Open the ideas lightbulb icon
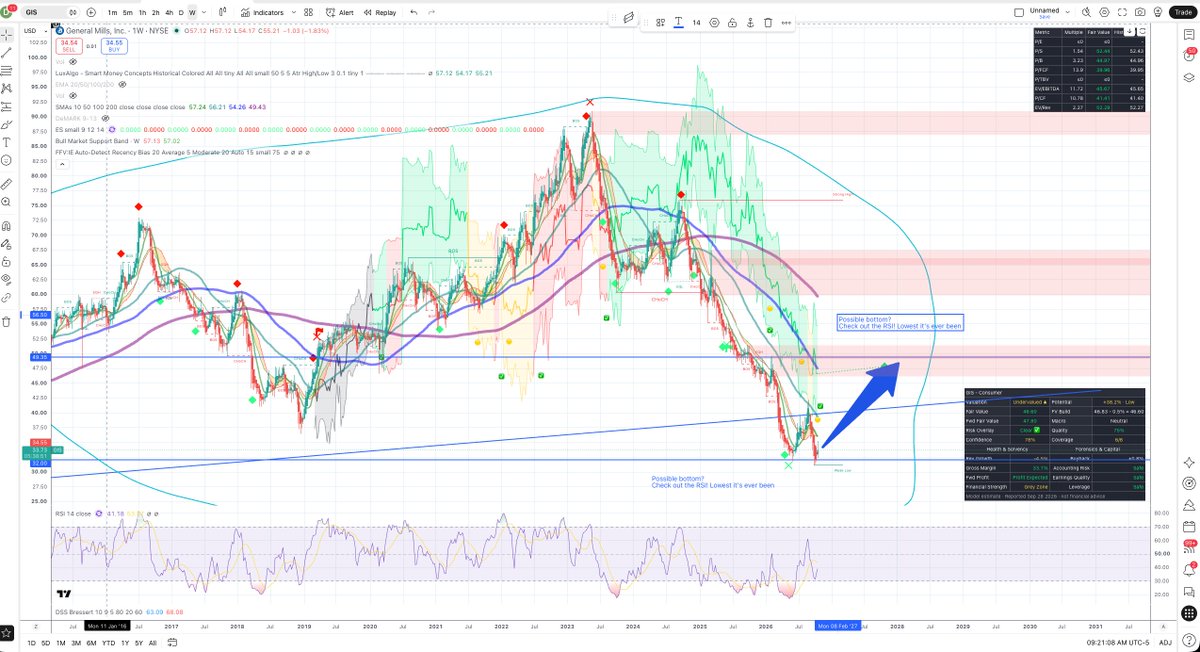The height and width of the screenshot is (652, 1200). click(1158, 12)
